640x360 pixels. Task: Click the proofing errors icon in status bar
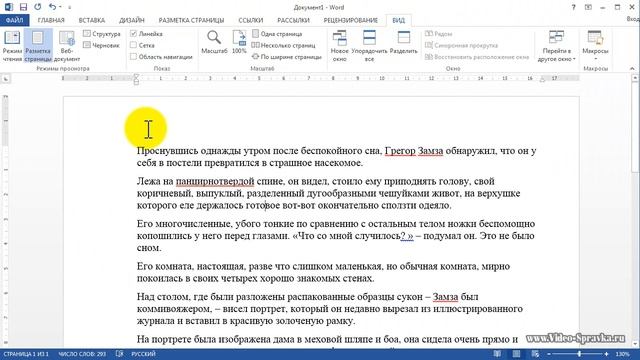point(119,354)
